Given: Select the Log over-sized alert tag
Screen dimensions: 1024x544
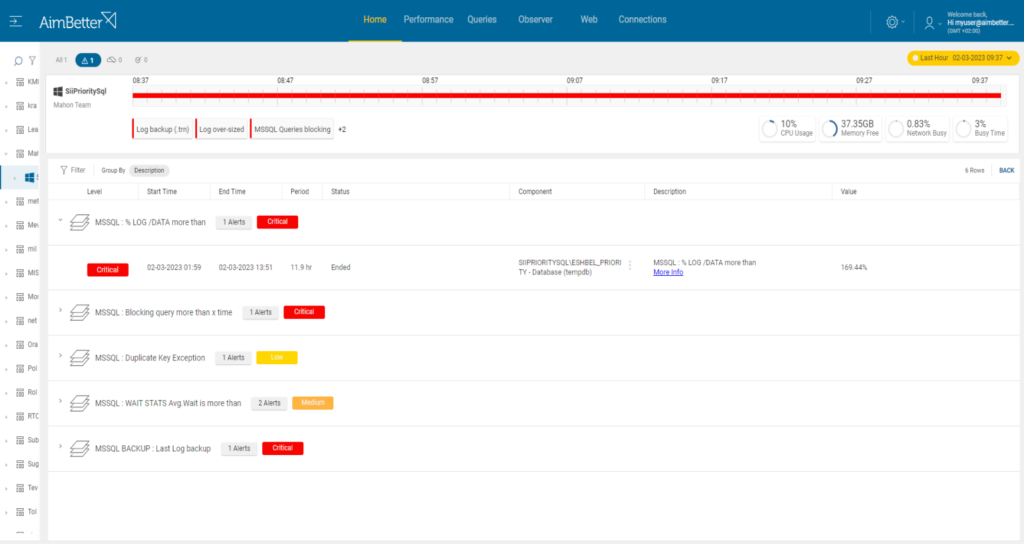Looking at the screenshot, I should click(221, 129).
